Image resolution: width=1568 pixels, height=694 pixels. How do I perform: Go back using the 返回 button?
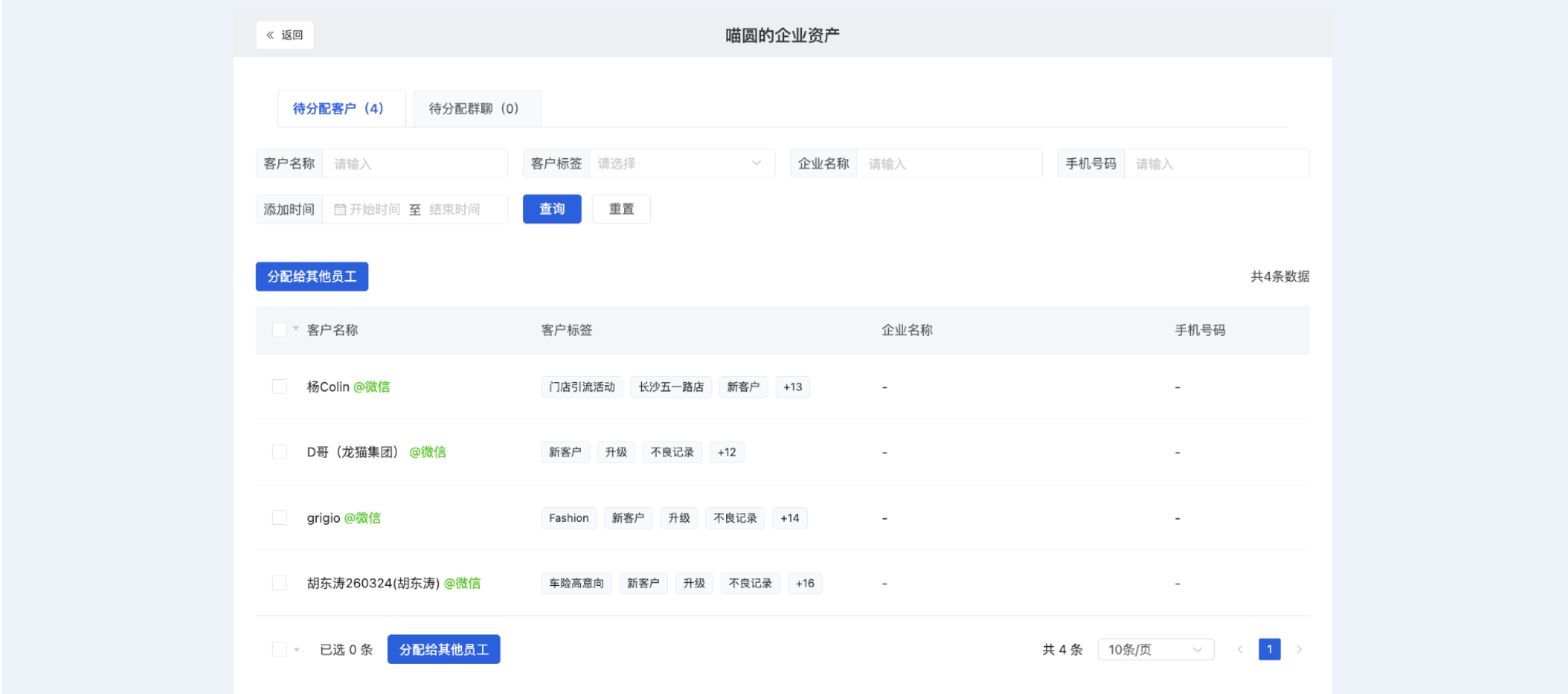click(285, 35)
